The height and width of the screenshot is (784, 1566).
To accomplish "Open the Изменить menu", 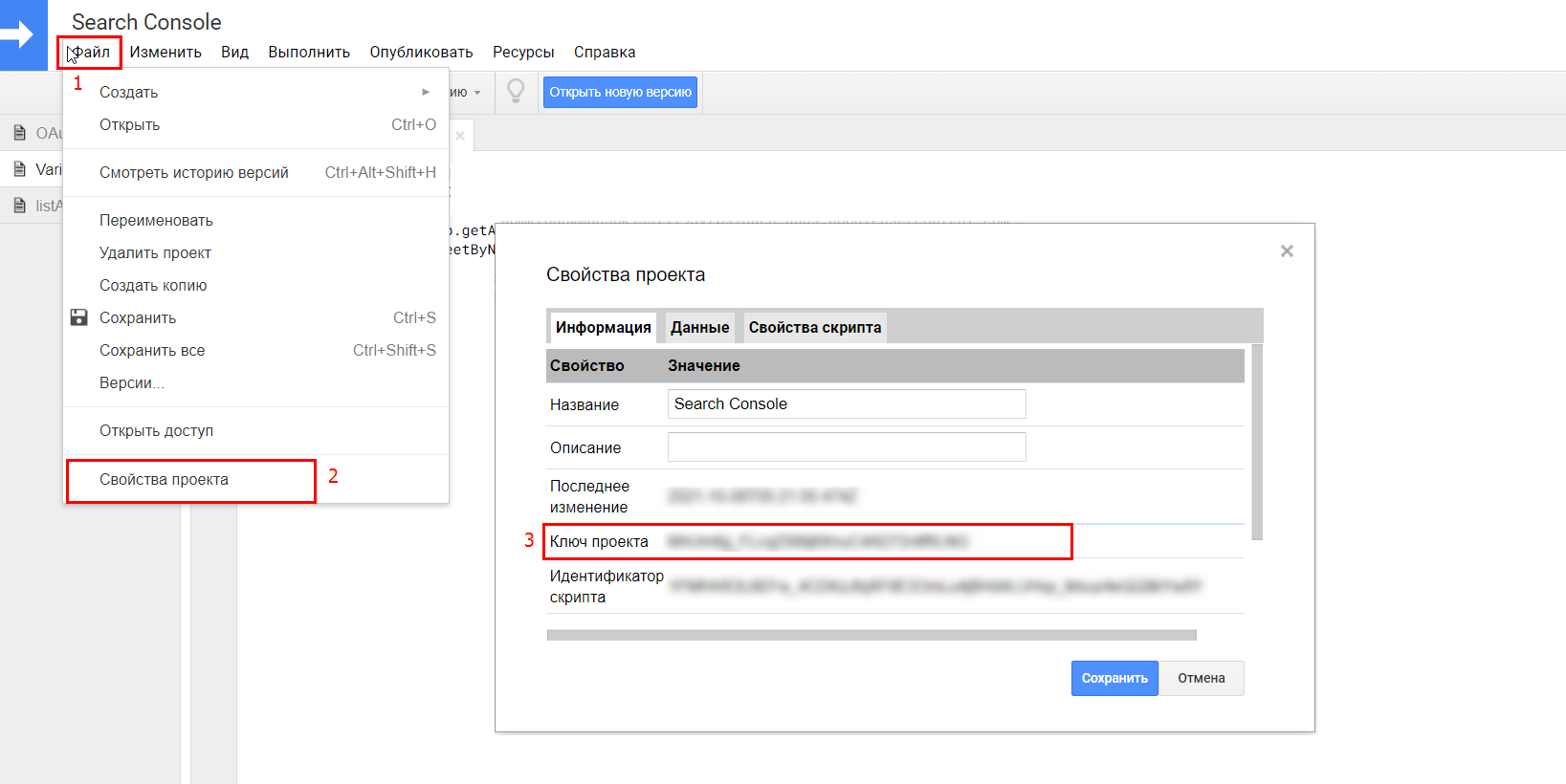I will (x=165, y=53).
